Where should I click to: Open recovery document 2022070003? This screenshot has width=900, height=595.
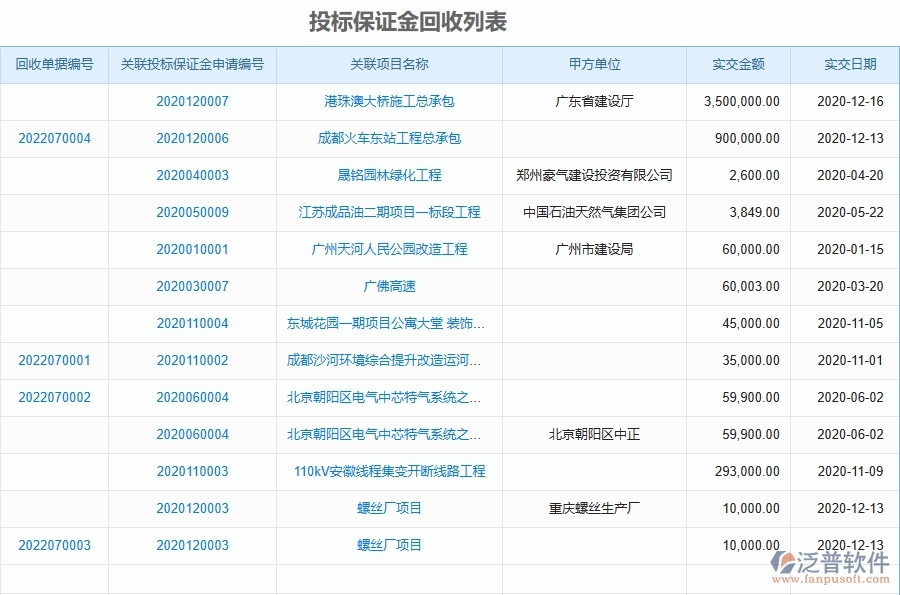[55, 545]
